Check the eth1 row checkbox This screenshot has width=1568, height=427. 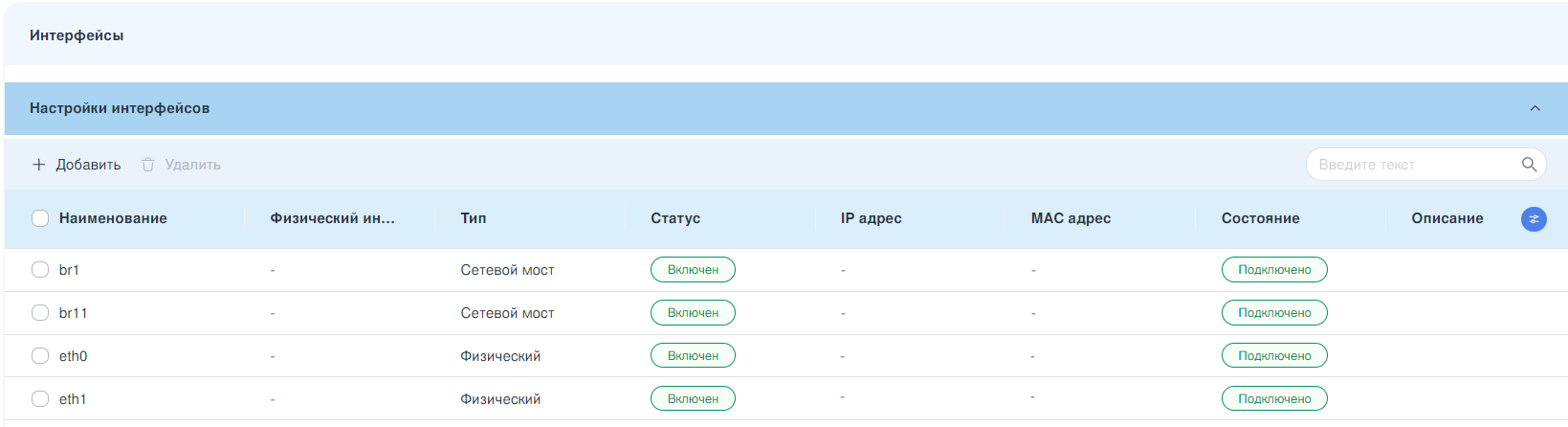(40, 399)
